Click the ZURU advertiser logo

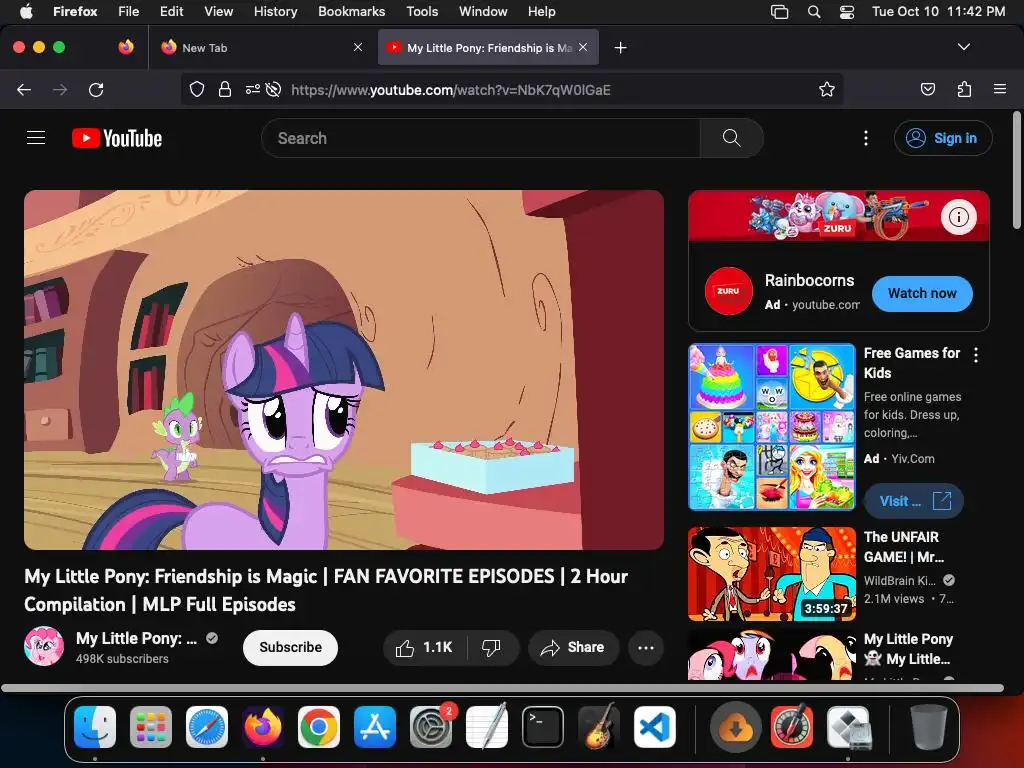tap(728, 291)
